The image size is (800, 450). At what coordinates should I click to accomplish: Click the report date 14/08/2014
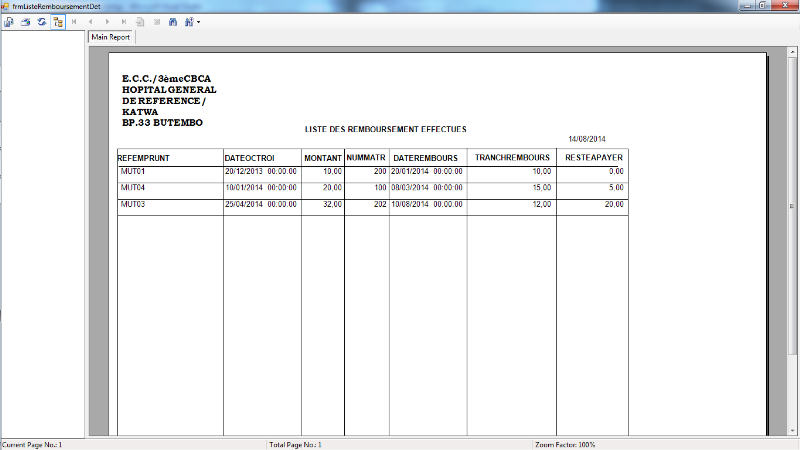pyautogui.click(x=587, y=139)
